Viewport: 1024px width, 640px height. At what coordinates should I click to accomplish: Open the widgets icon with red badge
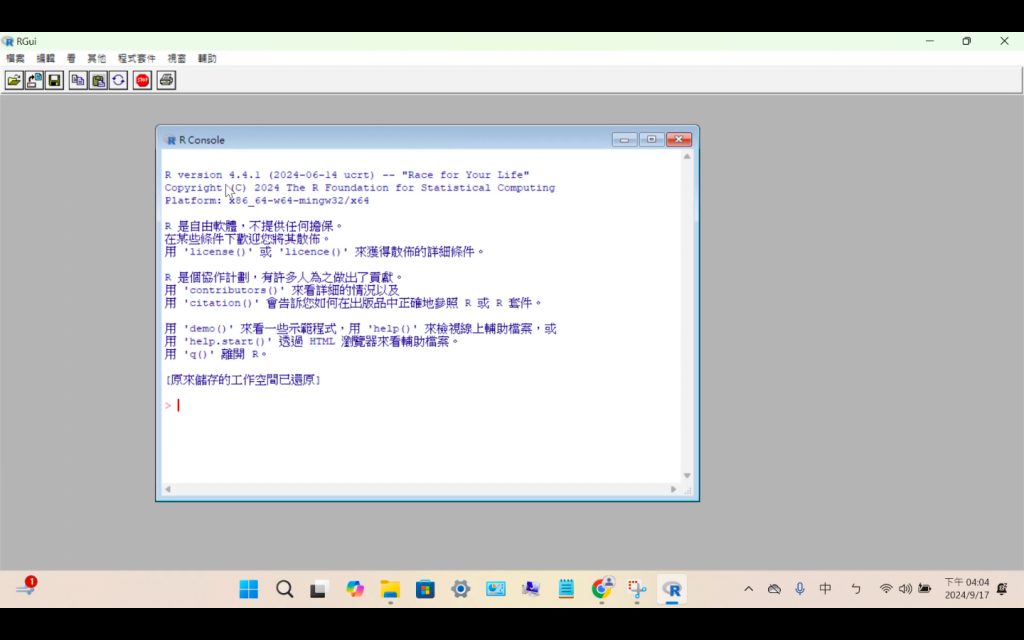pos(26,586)
